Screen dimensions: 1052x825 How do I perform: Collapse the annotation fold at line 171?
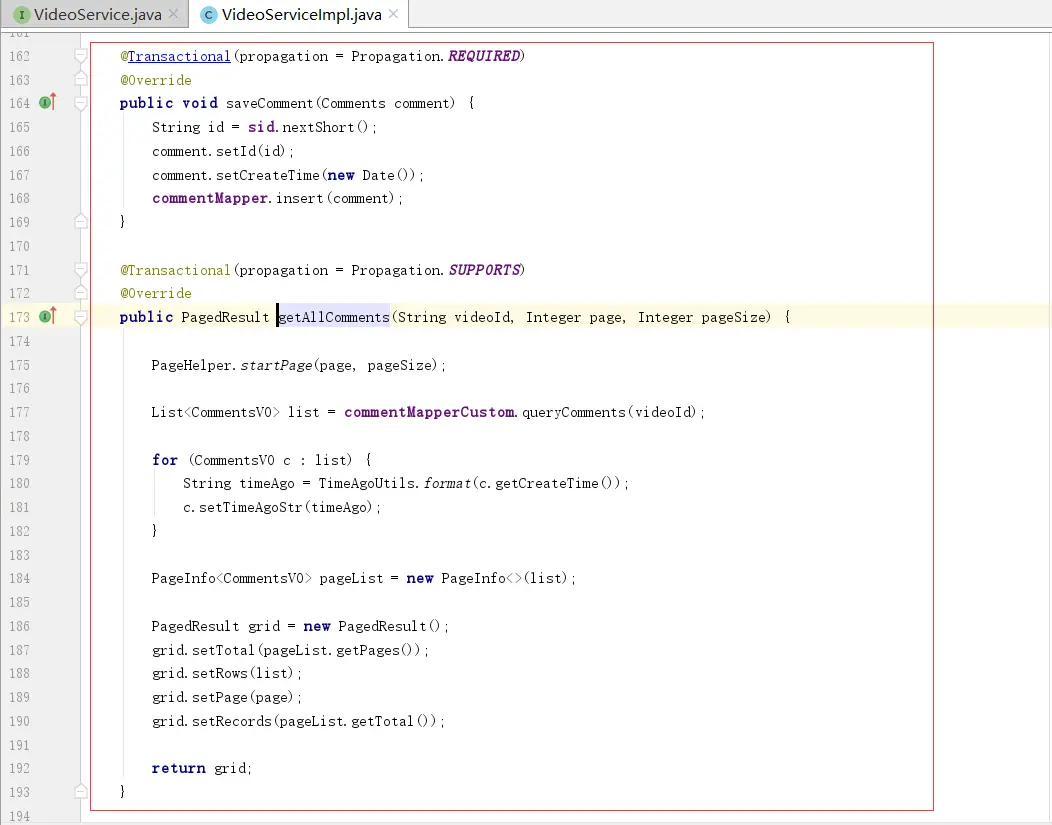tap(81, 270)
